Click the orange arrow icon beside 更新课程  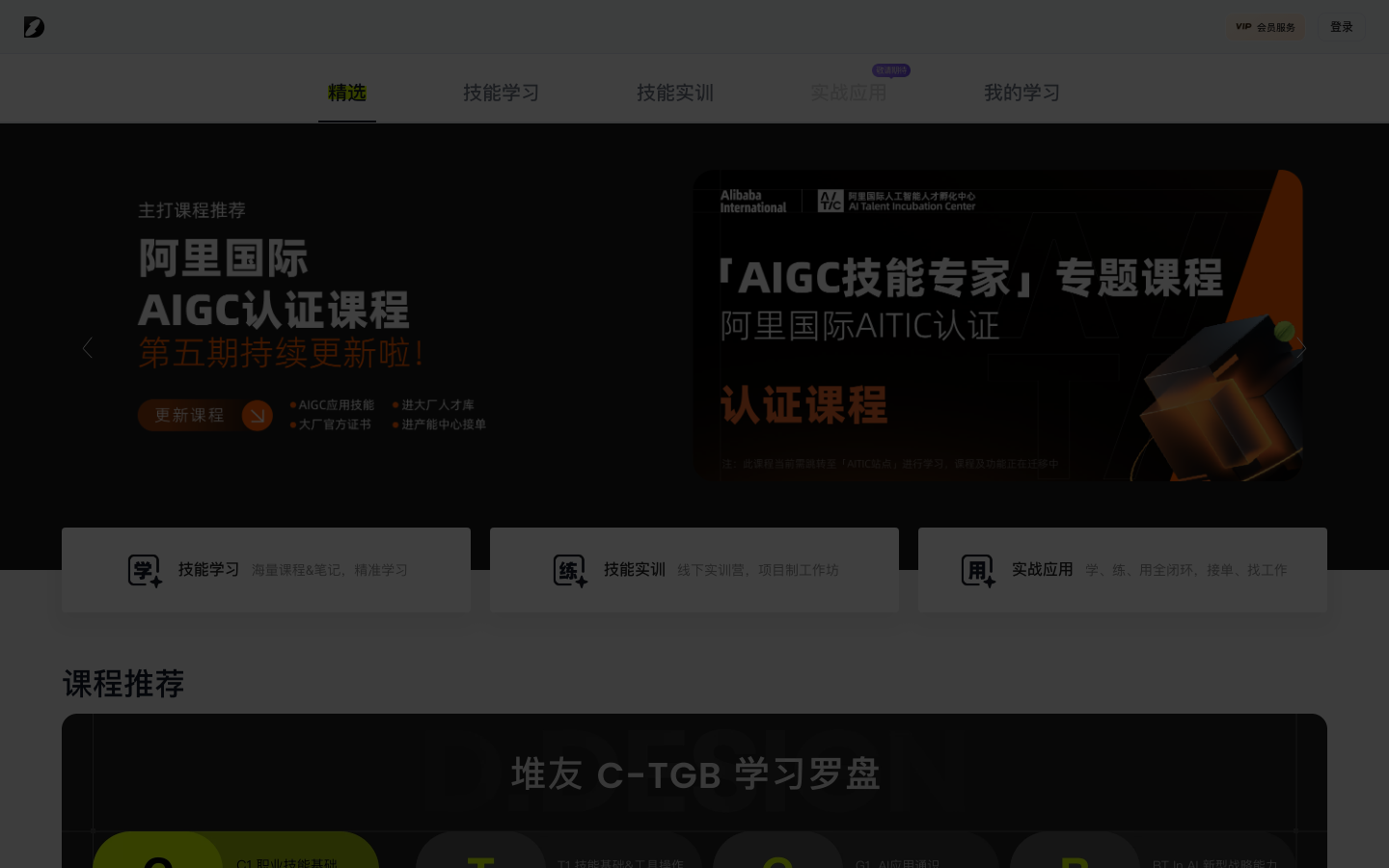click(x=258, y=416)
